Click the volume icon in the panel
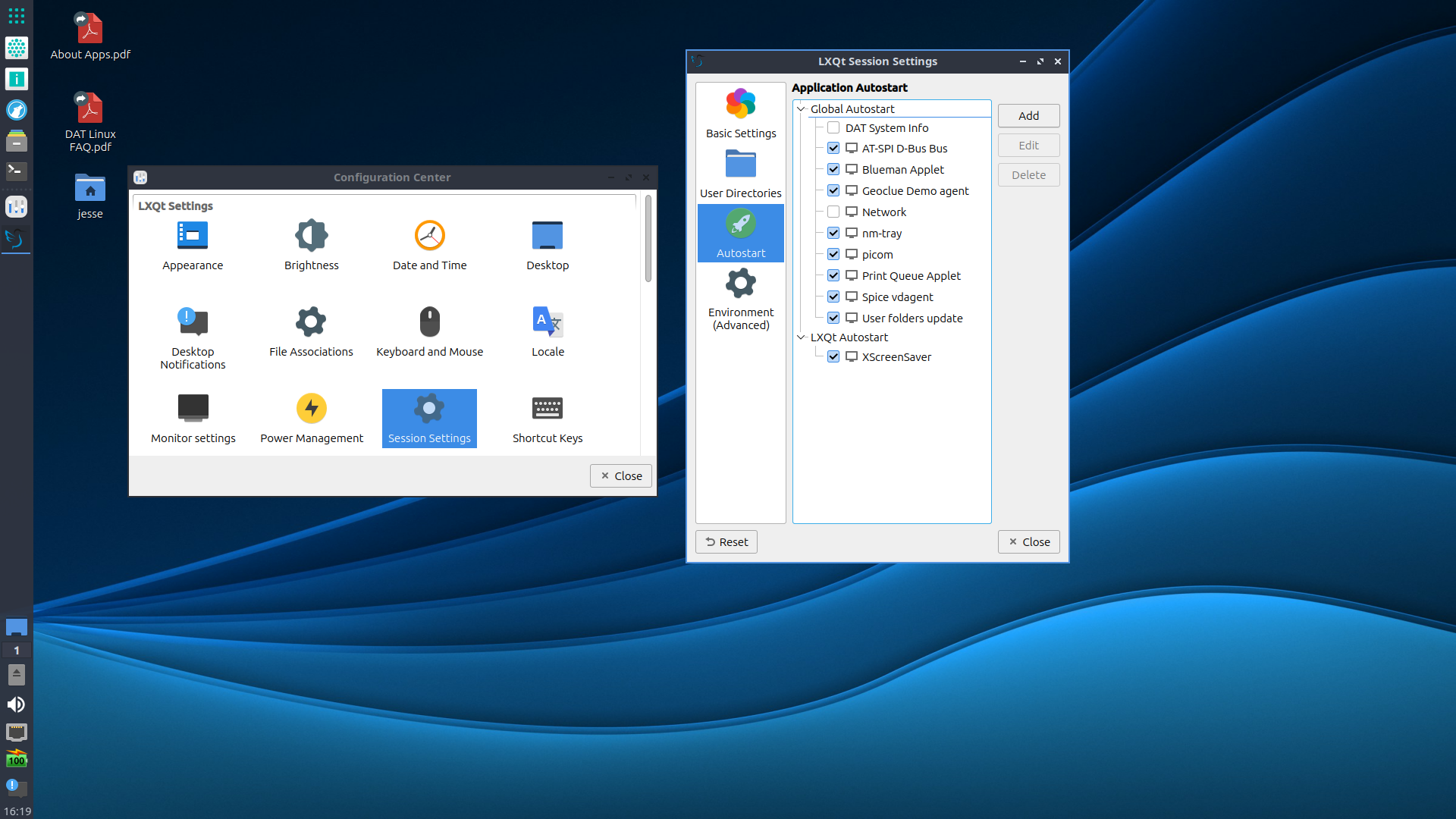1456x819 pixels. (16, 704)
